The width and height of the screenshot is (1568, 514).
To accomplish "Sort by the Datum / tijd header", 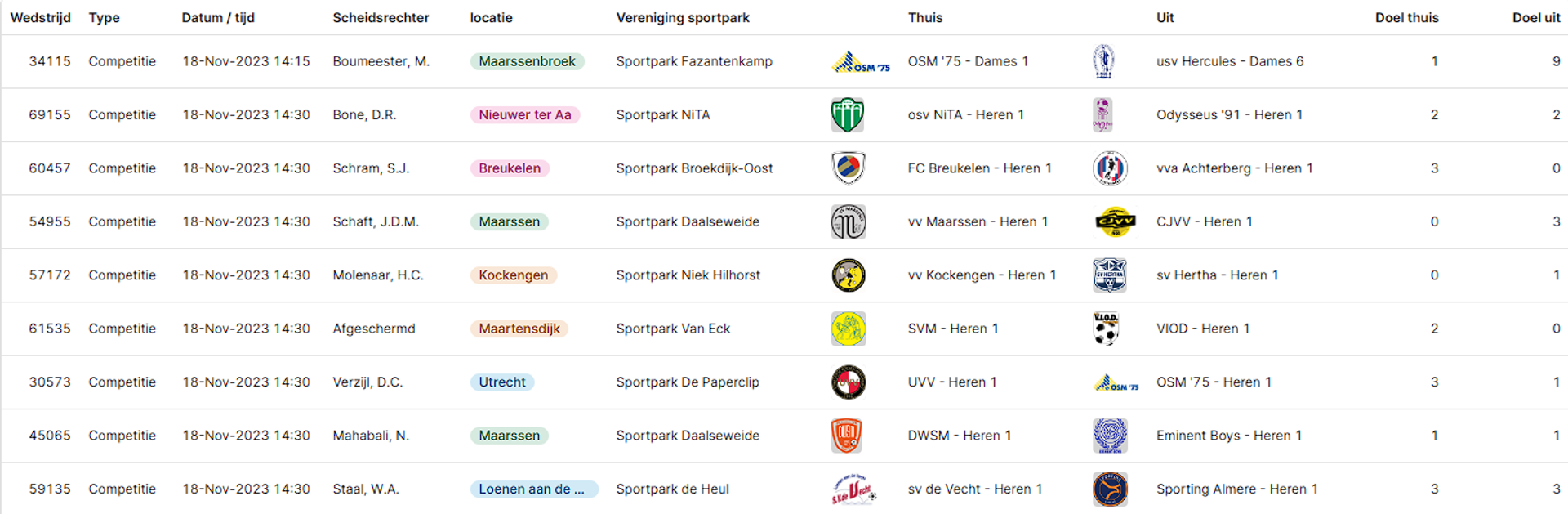I will pos(218,17).
